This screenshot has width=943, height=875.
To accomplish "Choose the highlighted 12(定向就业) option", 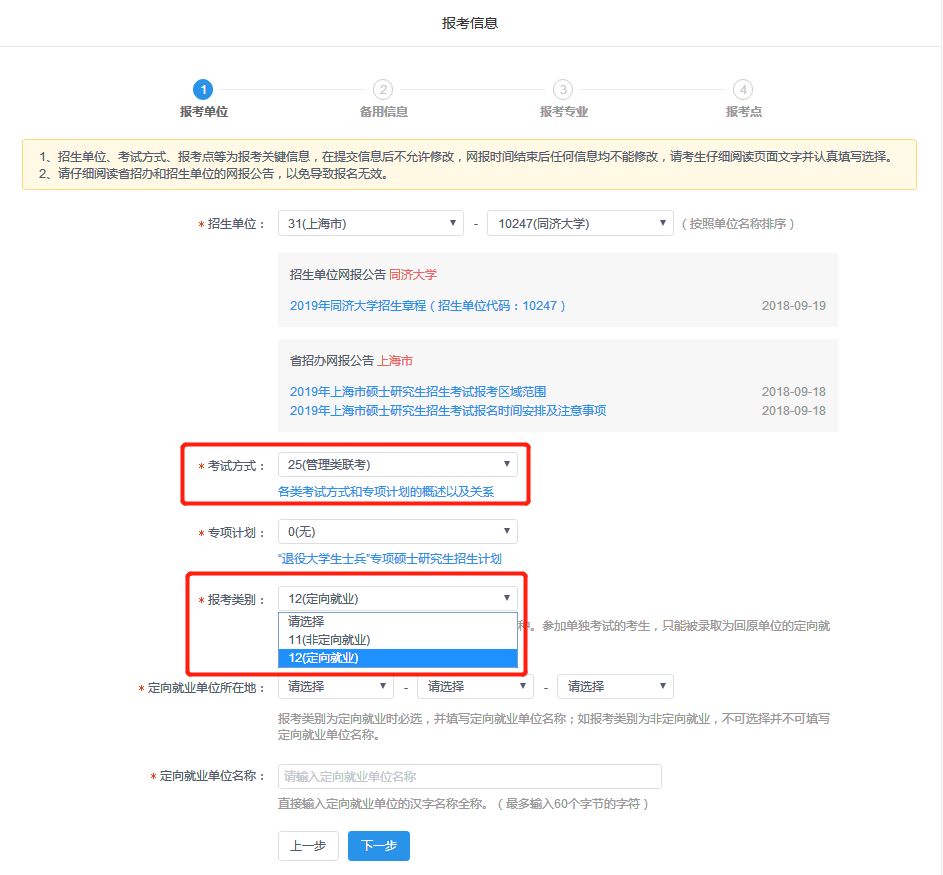I will tap(397, 658).
